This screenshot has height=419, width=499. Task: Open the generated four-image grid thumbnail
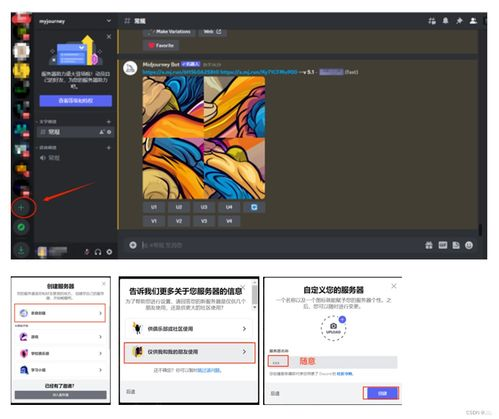click(x=204, y=138)
